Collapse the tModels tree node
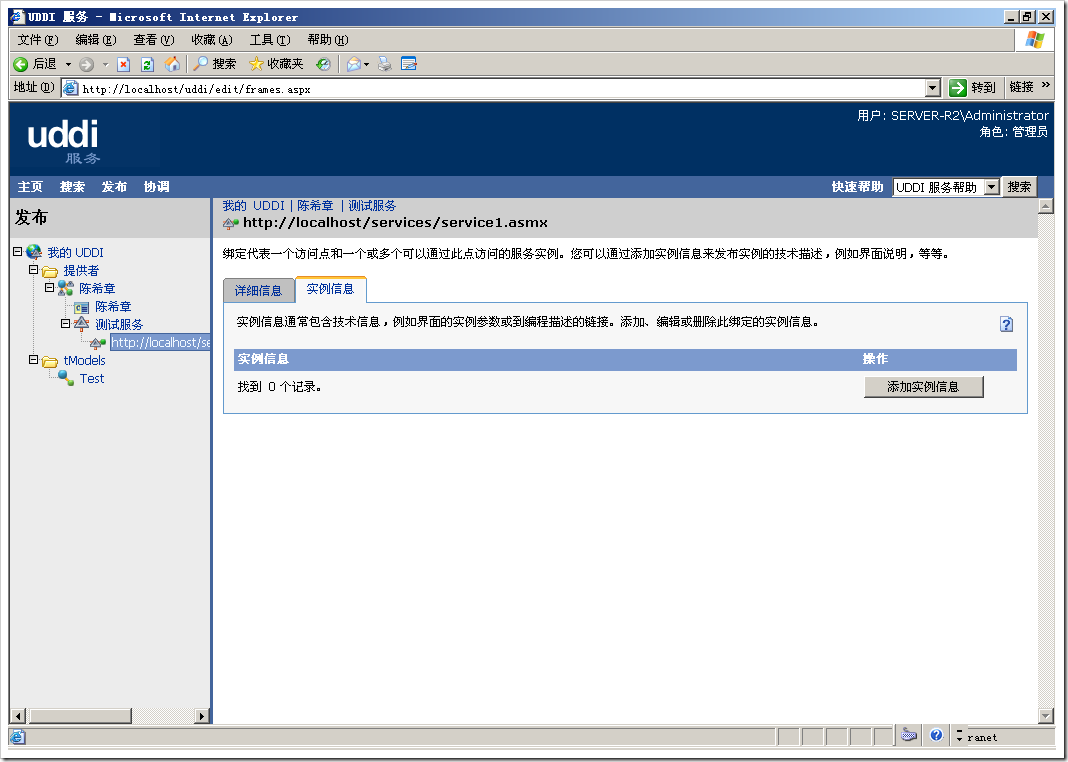The width and height of the screenshot is (1068, 762). click(x=33, y=360)
